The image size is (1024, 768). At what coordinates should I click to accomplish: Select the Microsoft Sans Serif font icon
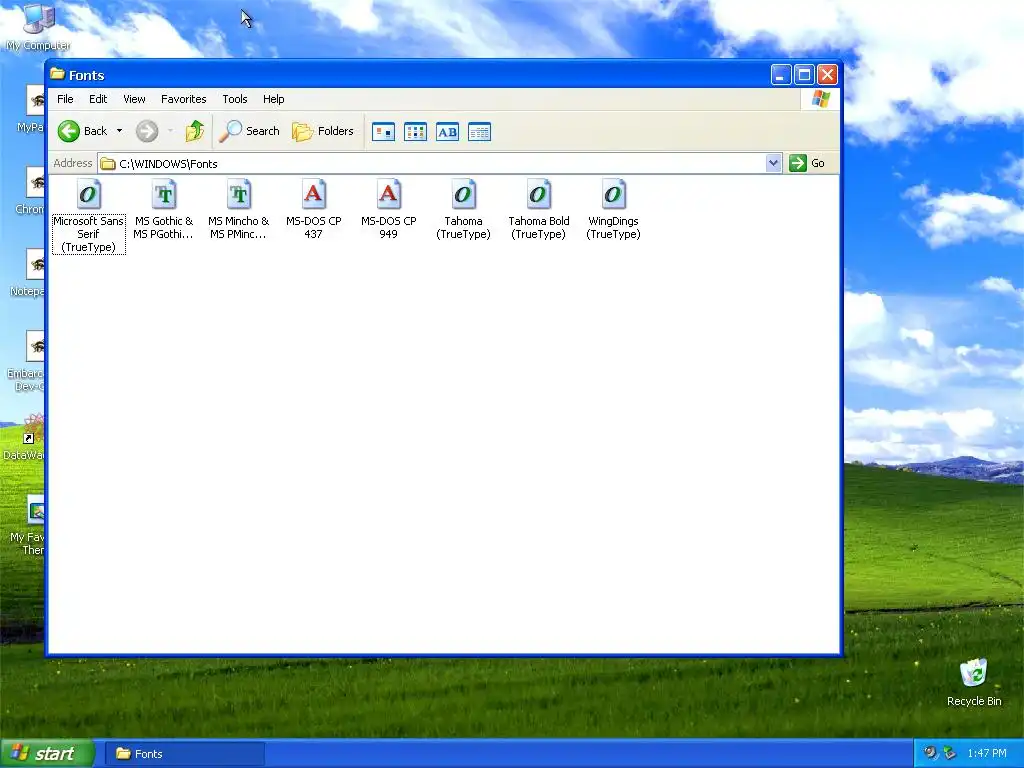[89, 194]
